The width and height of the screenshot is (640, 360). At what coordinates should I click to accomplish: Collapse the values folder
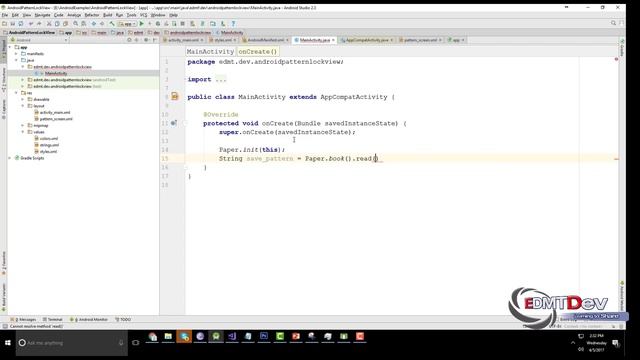(x=23, y=132)
